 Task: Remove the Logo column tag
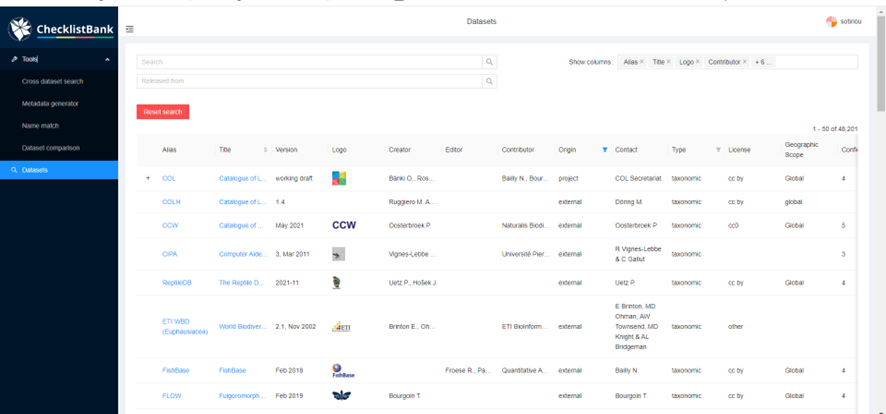[x=697, y=62]
